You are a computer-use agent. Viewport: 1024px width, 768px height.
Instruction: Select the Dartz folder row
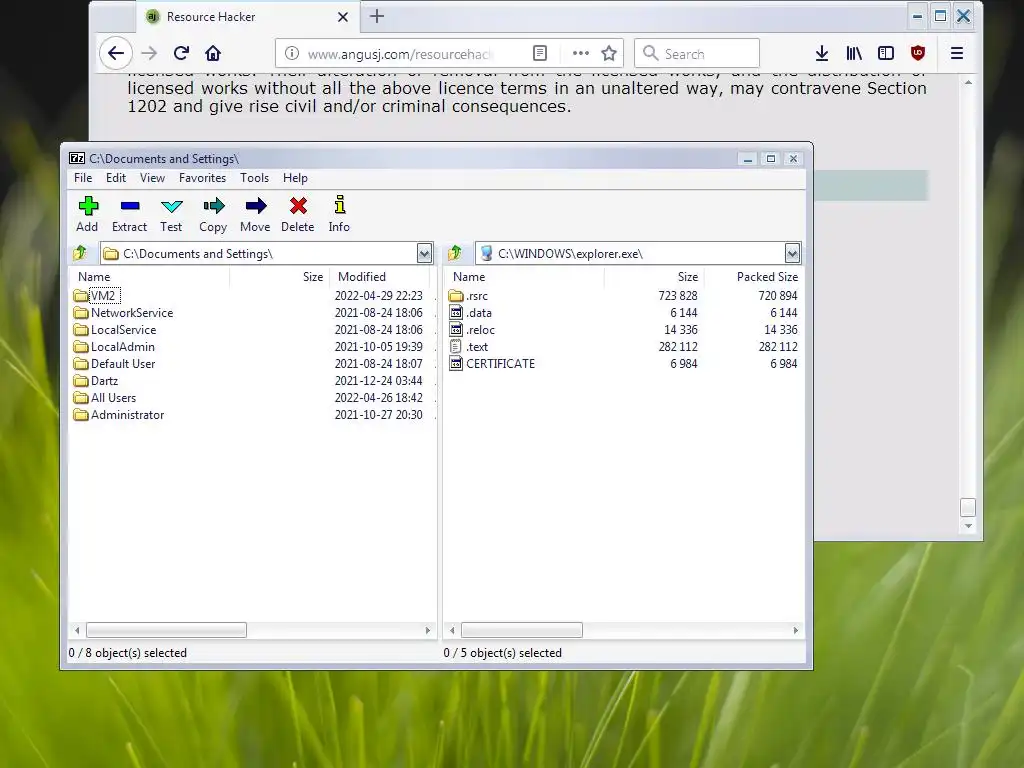253,381
